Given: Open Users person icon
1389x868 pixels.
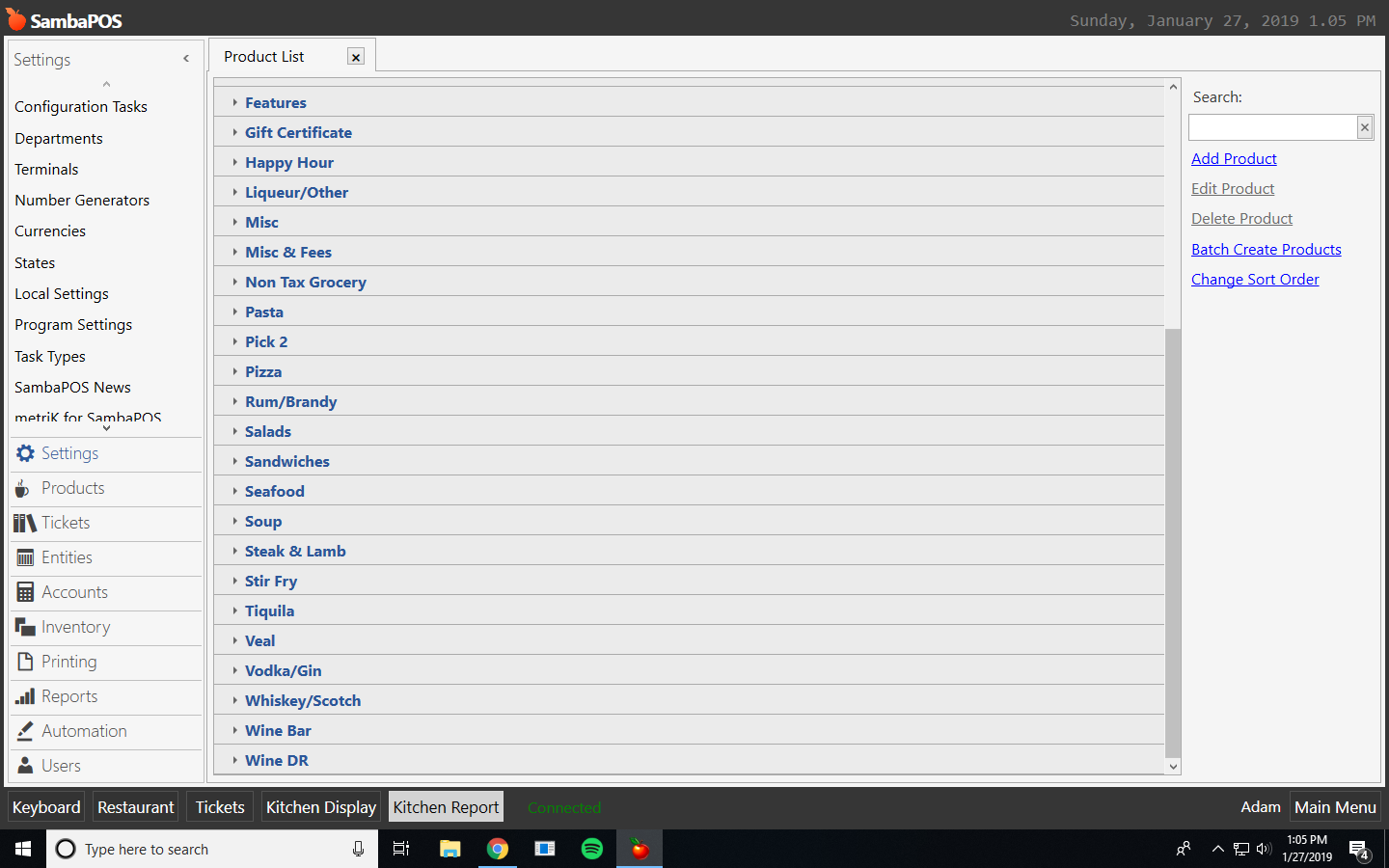Looking at the screenshot, I should click(26, 766).
